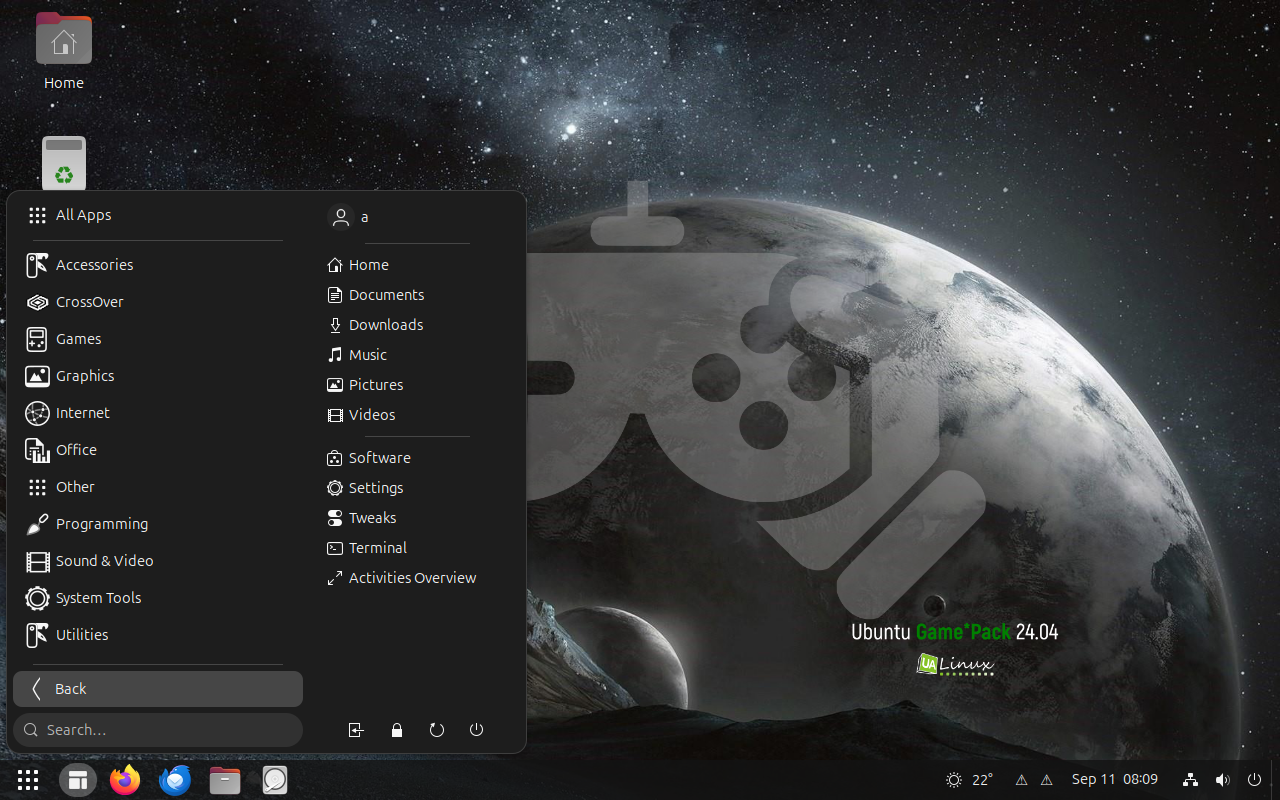Open the date and time panel

[x=1114, y=780]
